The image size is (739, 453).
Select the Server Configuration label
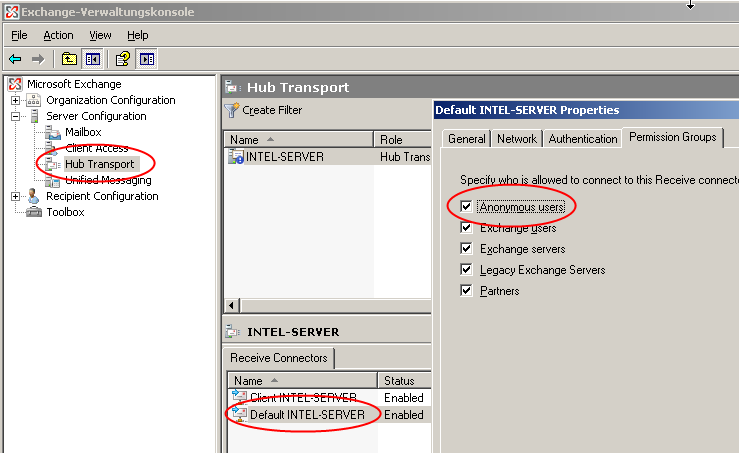coord(96,116)
